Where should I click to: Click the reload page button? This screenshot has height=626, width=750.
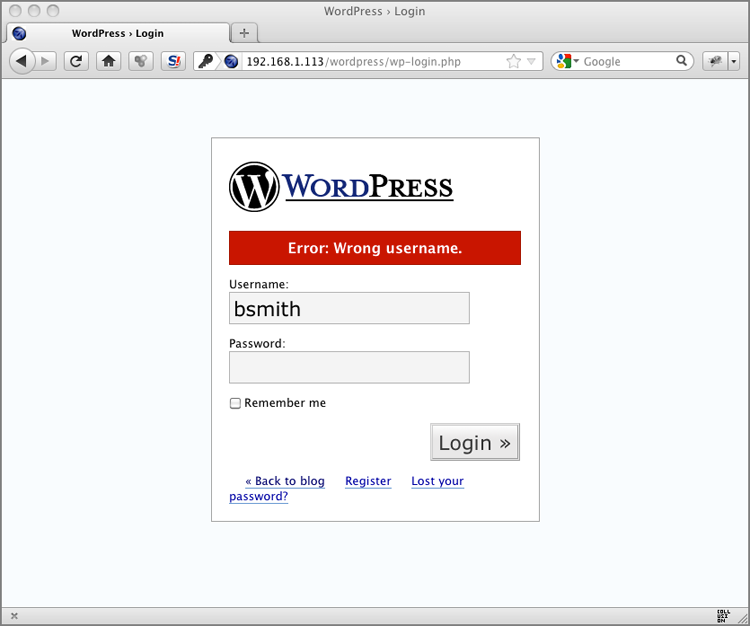click(75, 61)
